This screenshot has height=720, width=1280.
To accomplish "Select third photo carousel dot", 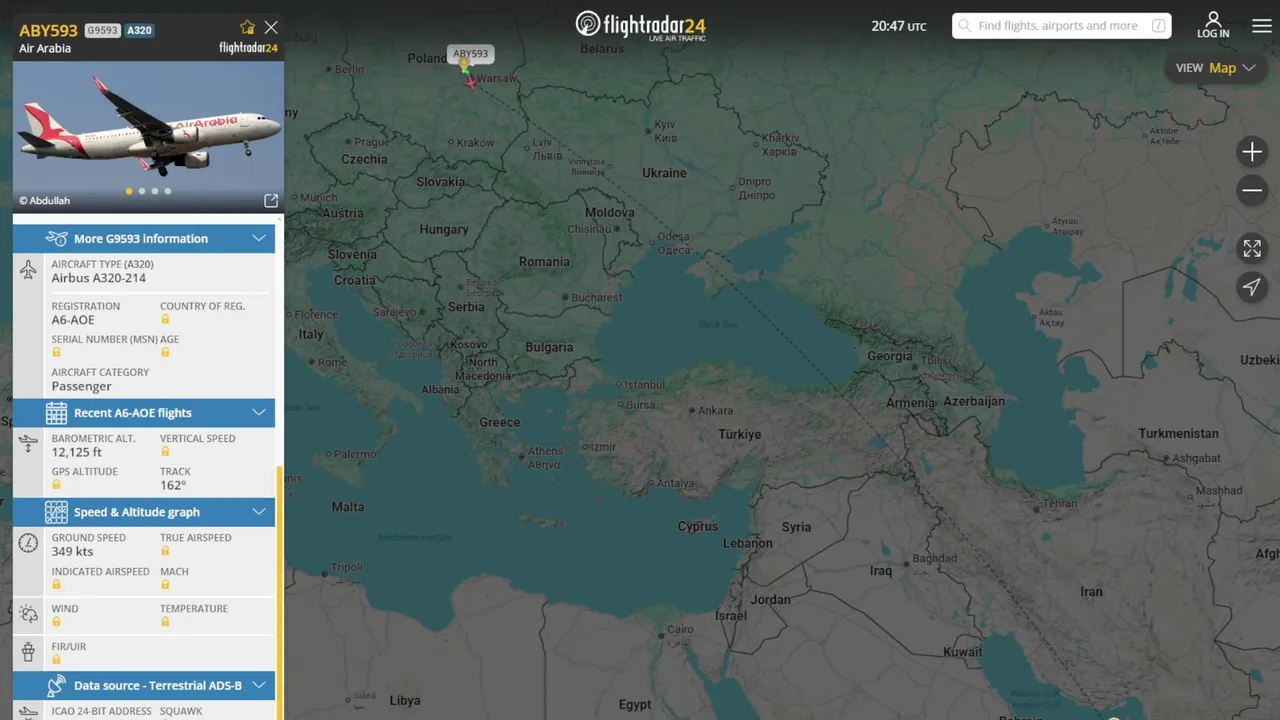I will (155, 191).
